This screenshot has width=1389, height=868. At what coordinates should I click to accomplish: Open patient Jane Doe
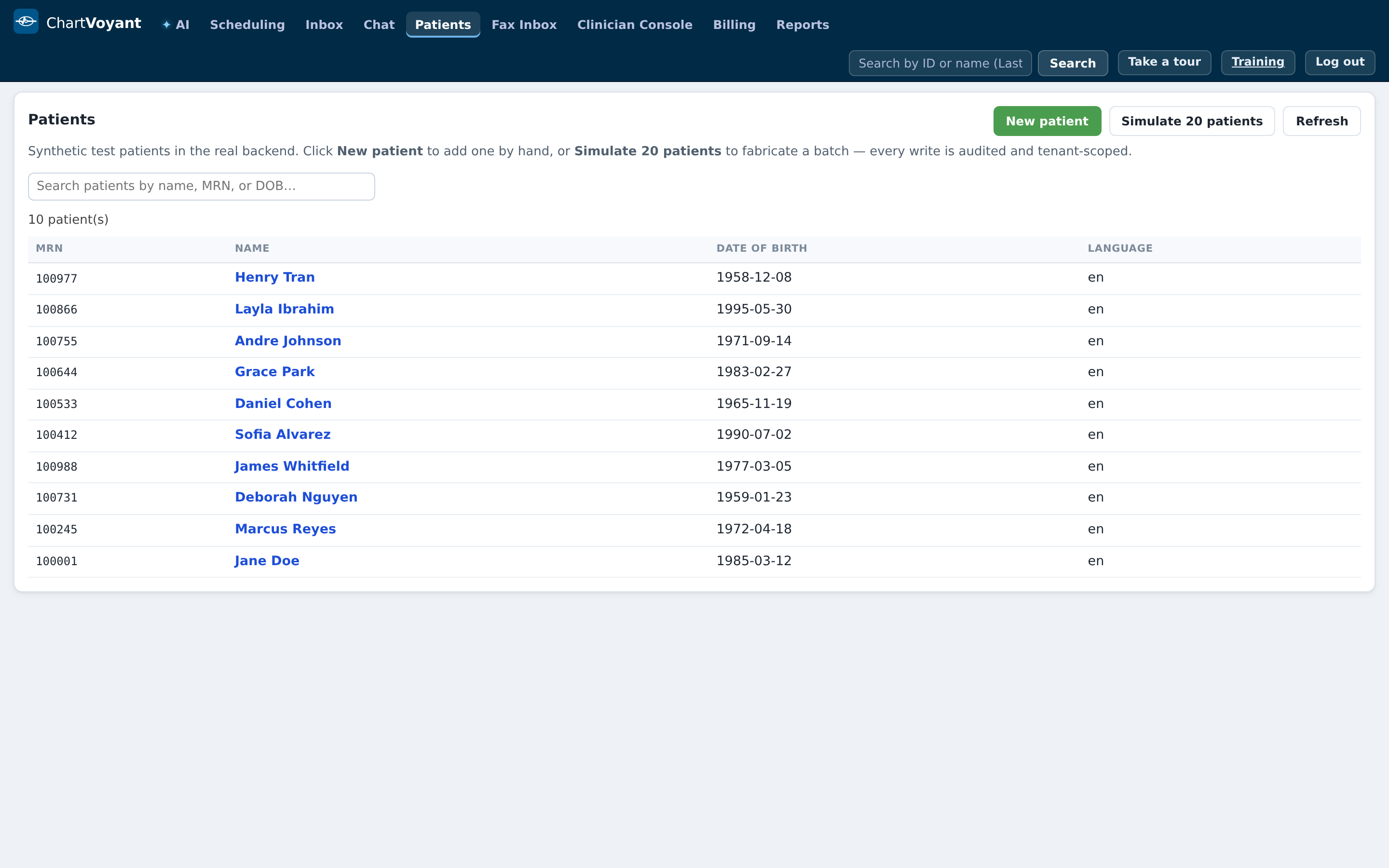pyautogui.click(x=267, y=561)
